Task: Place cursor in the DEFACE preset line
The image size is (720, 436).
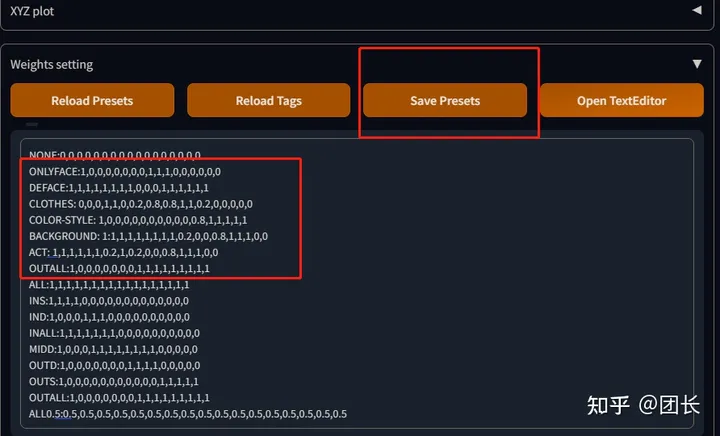Action: coord(119,188)
